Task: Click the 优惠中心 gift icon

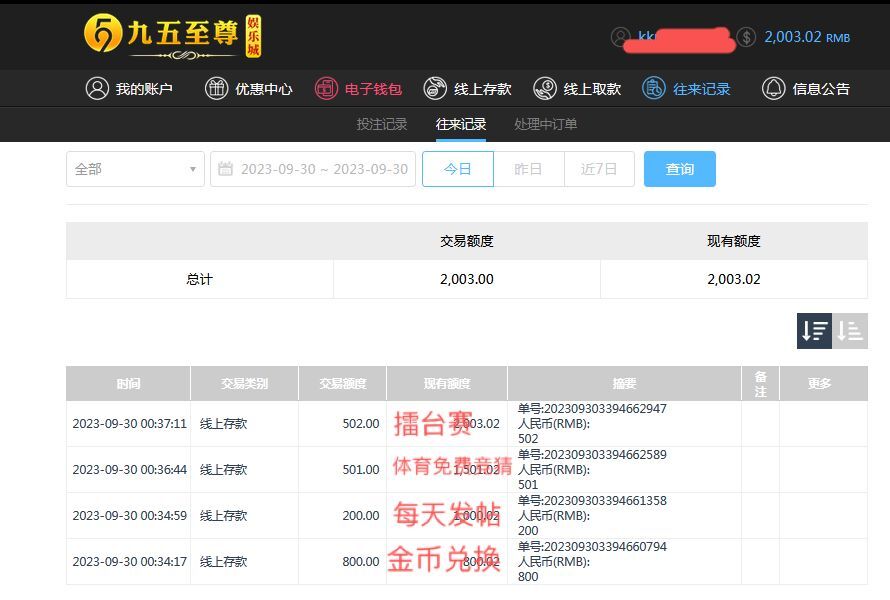Action: pyautogui.click(x=216, y=89)
